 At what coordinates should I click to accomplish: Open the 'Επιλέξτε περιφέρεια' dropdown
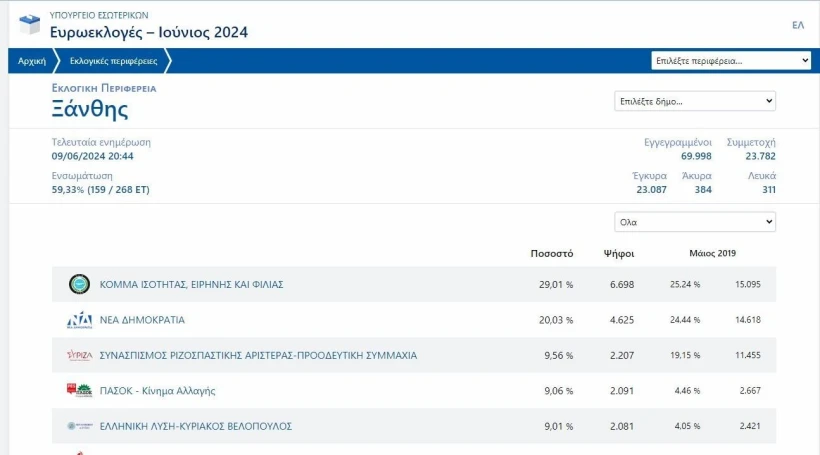point(731,61)
